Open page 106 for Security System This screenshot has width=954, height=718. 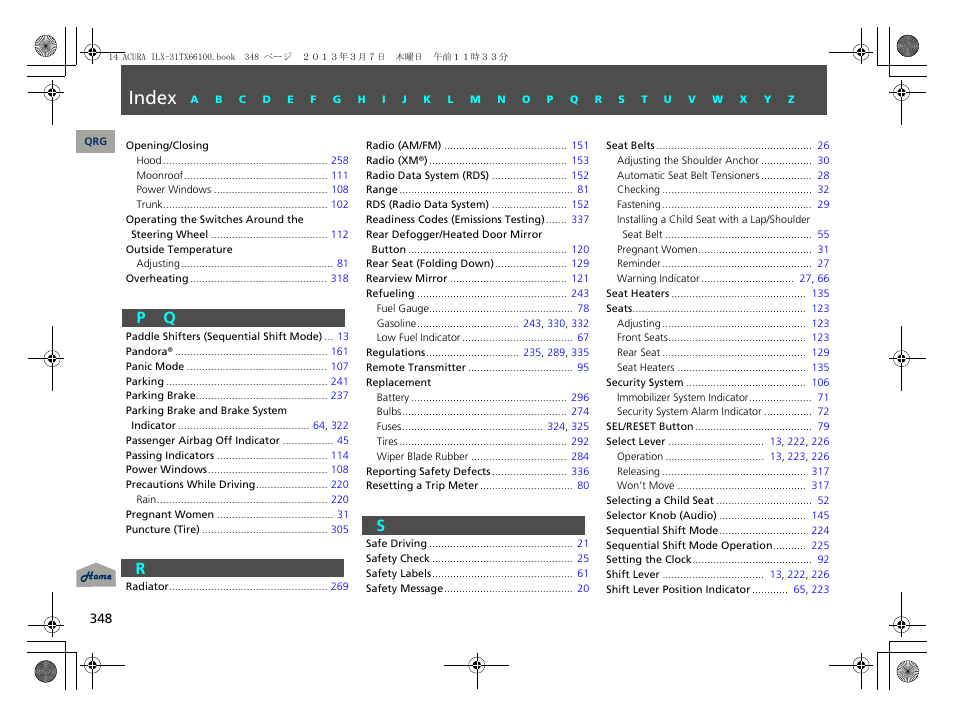(820, 382)
